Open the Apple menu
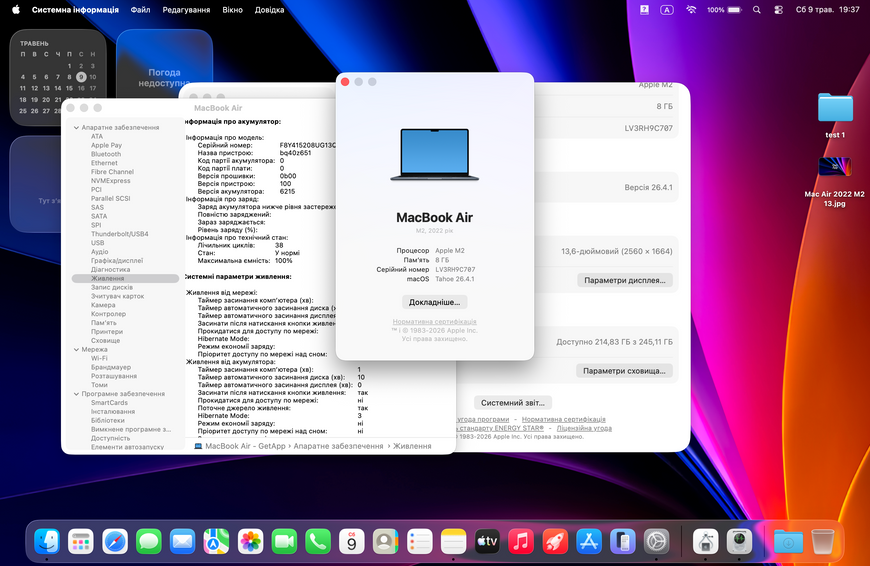This screenshot has height=566, width=870. [16, 9]
